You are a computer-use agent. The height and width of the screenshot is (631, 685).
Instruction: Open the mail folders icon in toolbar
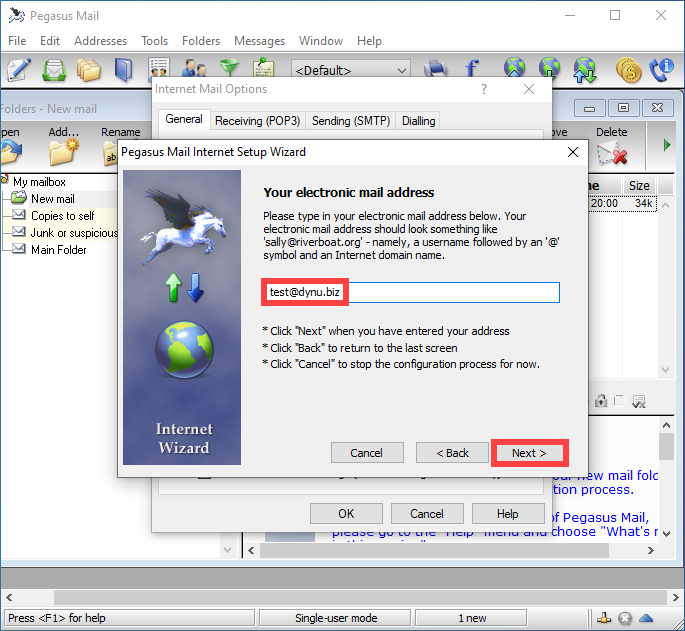point(89,69)
